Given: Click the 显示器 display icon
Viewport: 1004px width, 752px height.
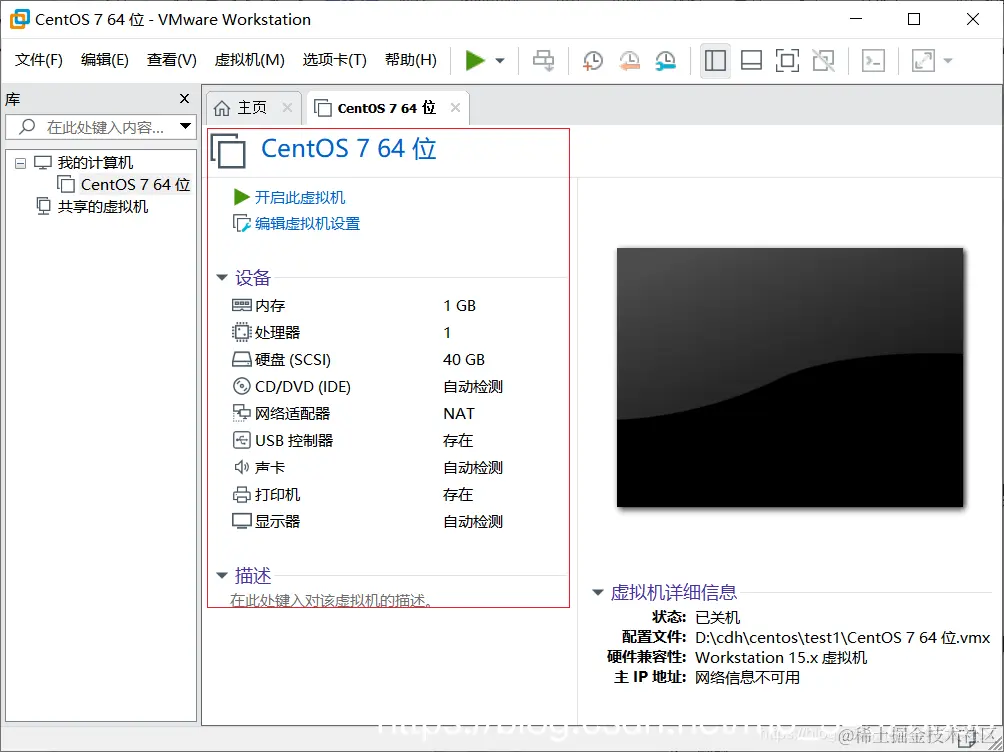Looking at the screenshot, I should pos(241,521).
